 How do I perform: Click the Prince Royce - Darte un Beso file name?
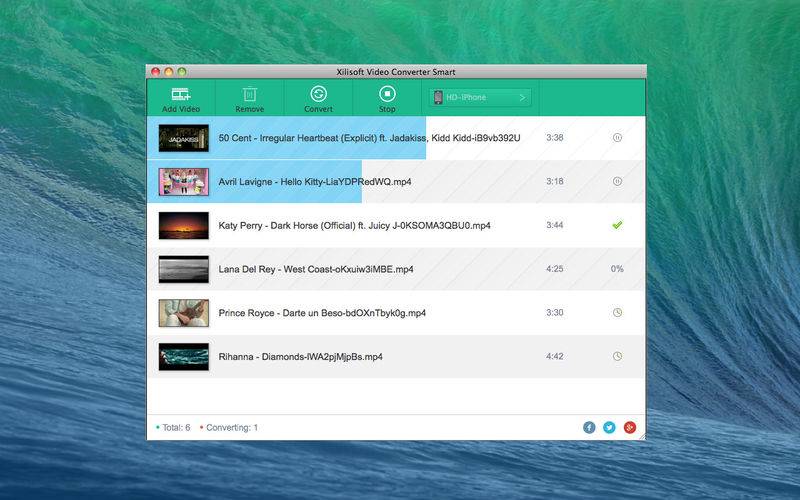322,313
